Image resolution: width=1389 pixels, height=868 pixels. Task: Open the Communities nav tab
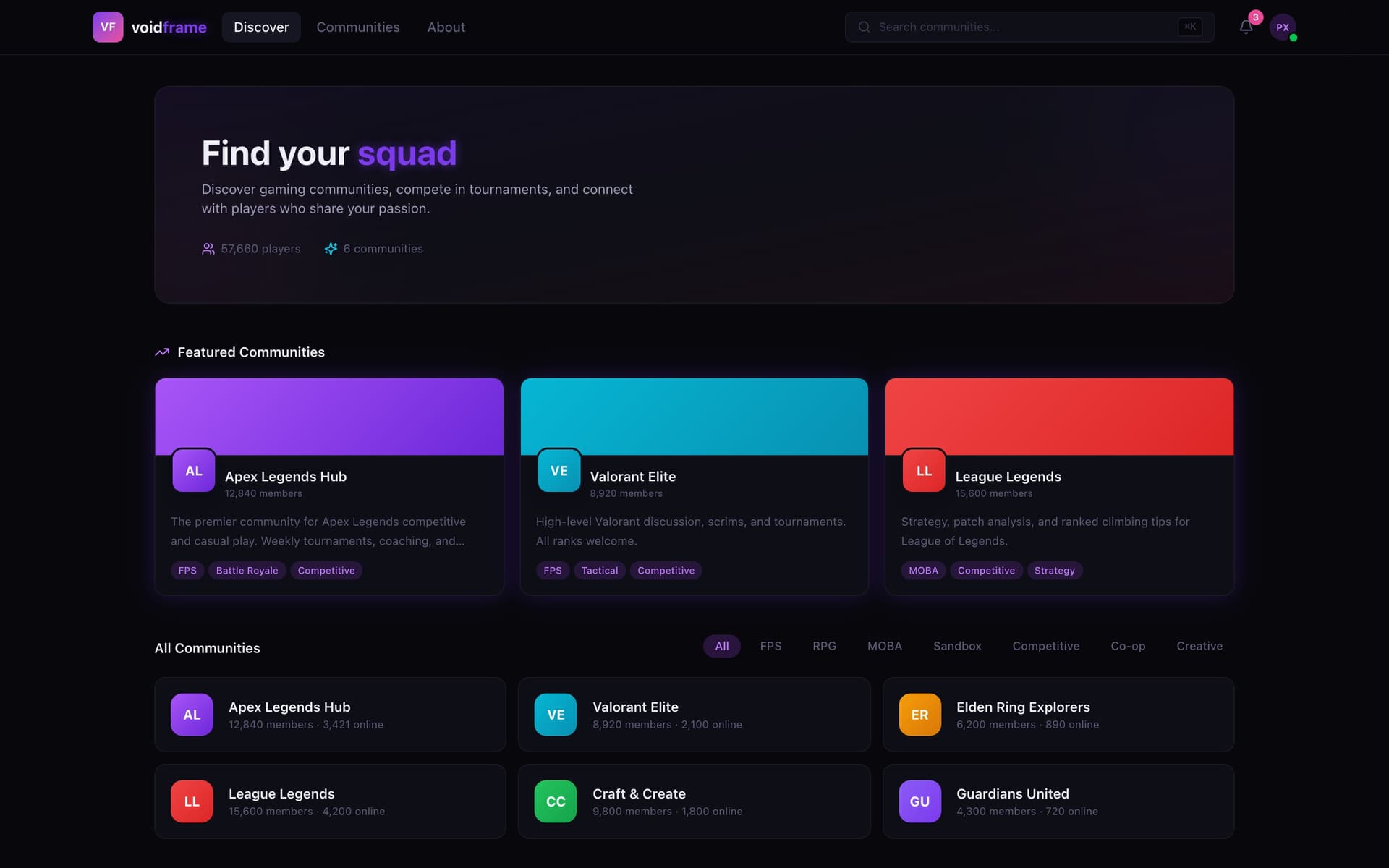pyautogui.click(x=358, y=27)
